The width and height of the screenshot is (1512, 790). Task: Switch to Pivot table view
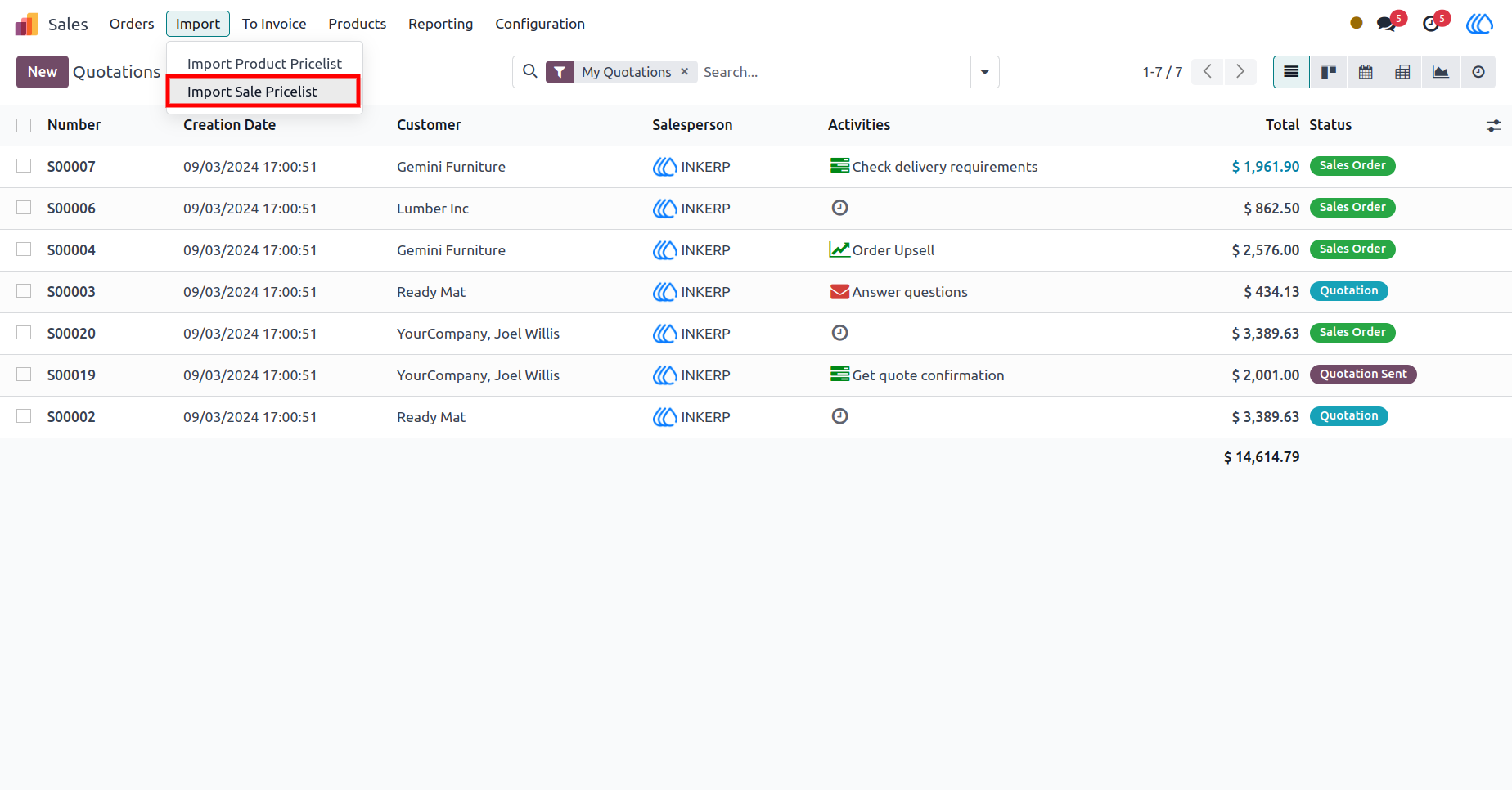(x=1402, y=72)
